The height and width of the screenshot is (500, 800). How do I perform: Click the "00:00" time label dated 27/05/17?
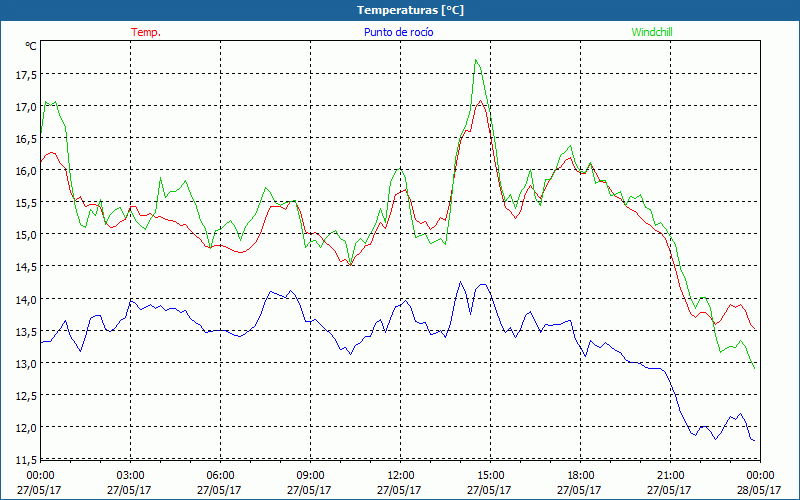pos(39,475)
